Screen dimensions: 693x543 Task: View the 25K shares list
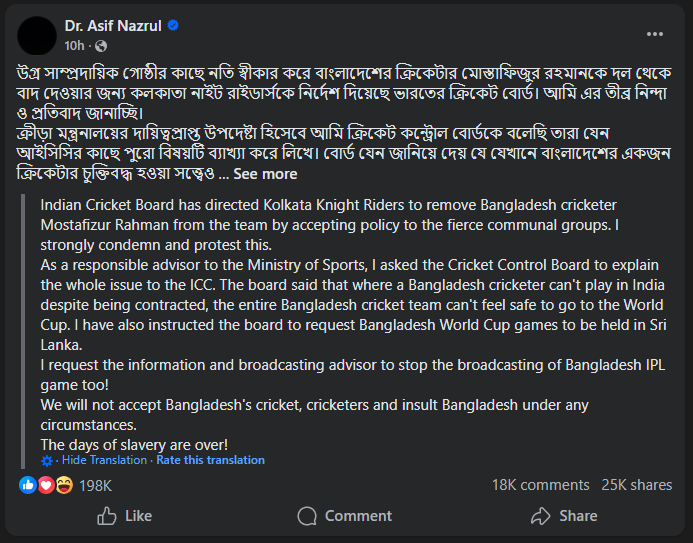(x=636, y=485)
